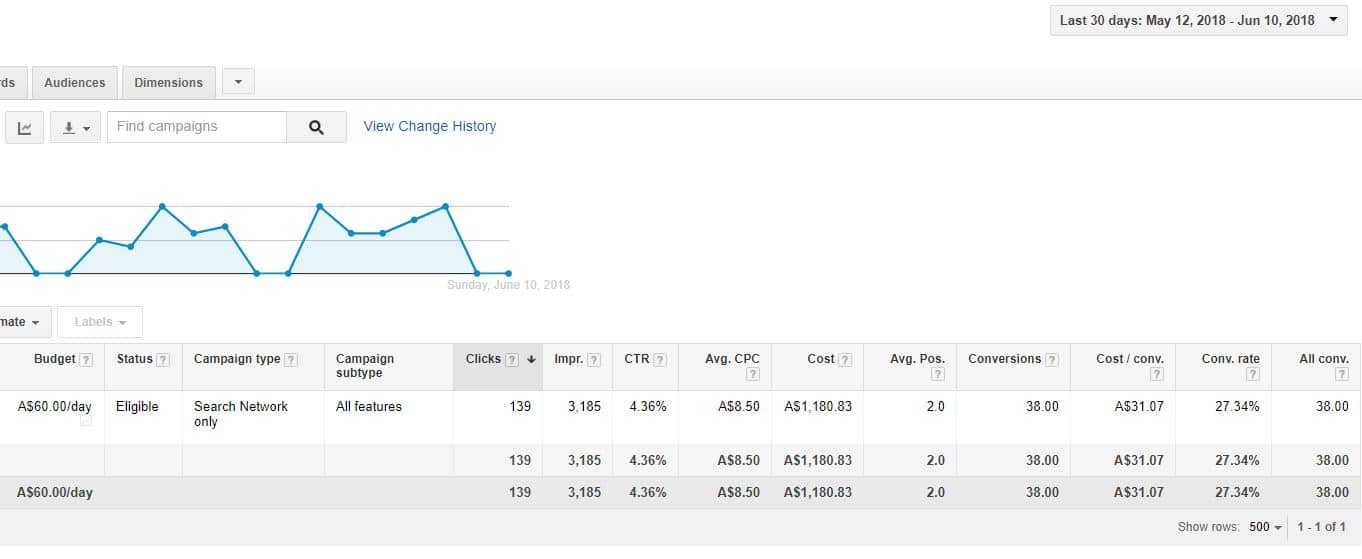Click sort arrow on Clicks column
Screen dimensions: 1362x559
[531, 360]
